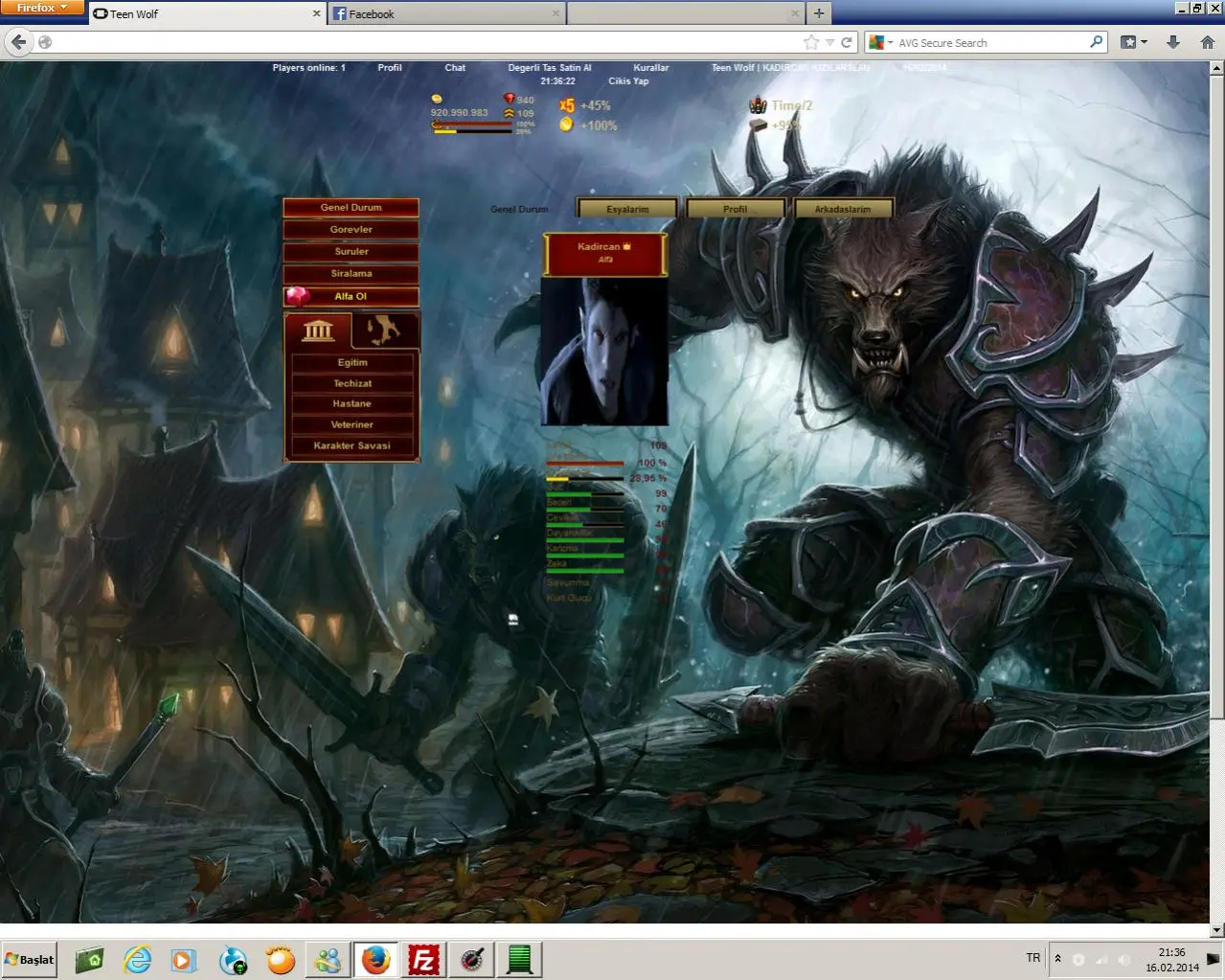Open the green terminal taskbar icon

[519, 960]
